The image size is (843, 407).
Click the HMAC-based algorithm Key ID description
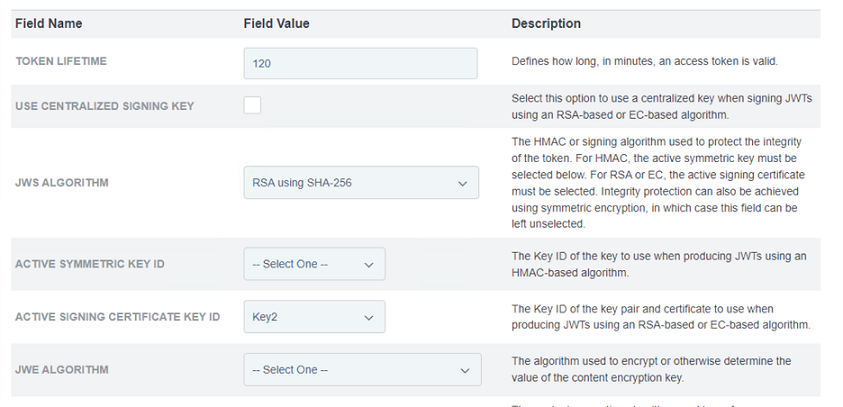(x=659, y=264)
